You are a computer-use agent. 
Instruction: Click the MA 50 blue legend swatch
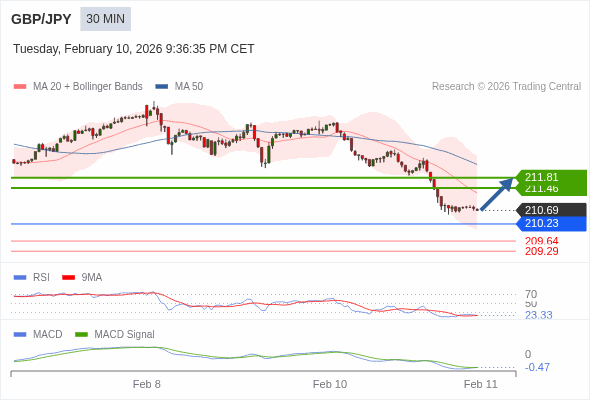click(162, 87)
